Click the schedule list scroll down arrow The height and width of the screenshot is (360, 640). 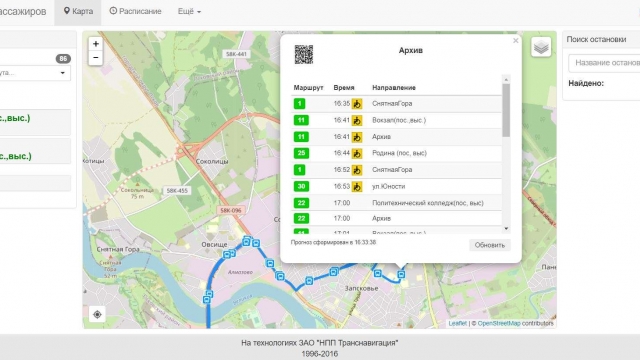[x=506, y=229]
